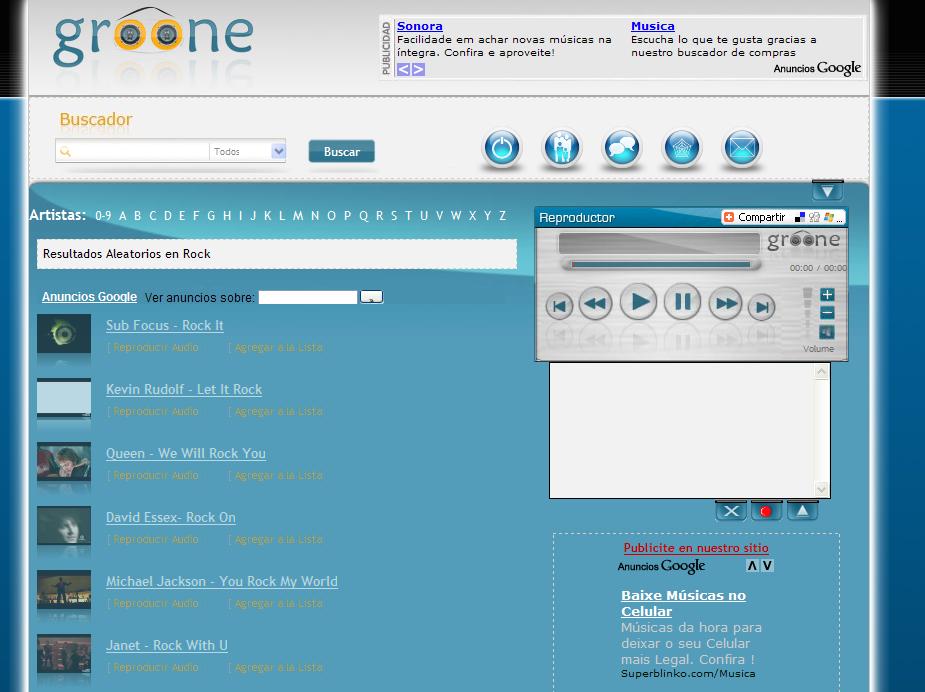Screen dimensions: 925x692
Task: Fast forward the track in Reproductor
Action: (726, 303)
